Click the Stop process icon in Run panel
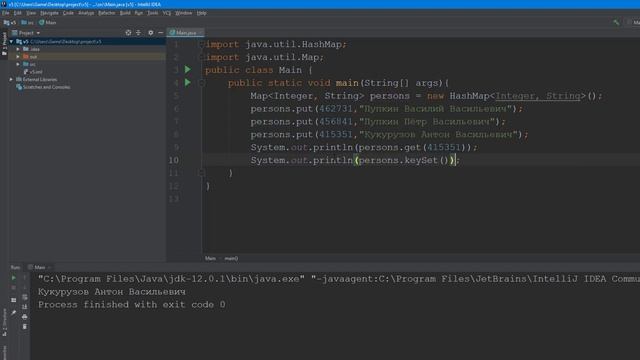 [x=13, y=288]
